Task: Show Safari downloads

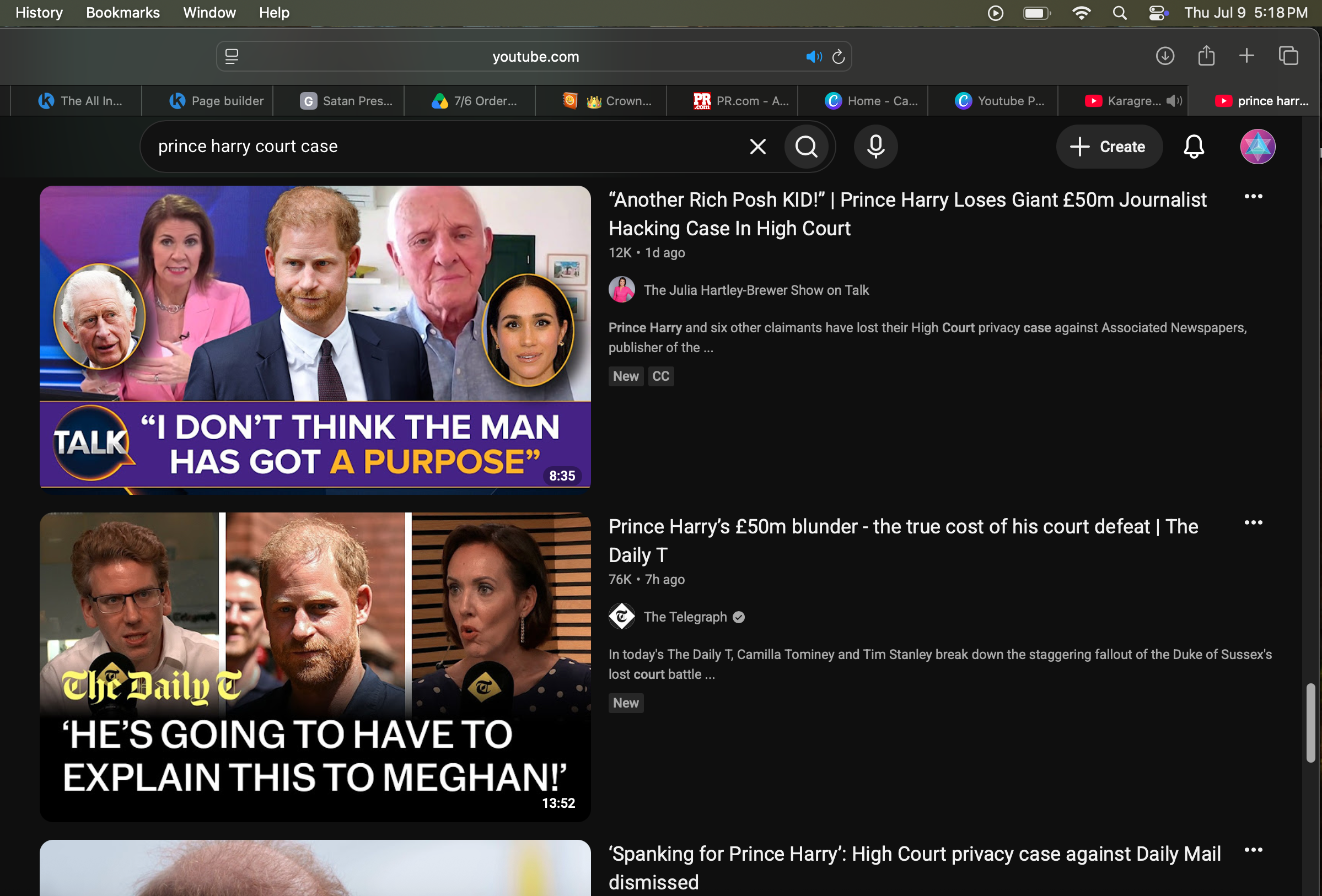Action: click(1165, 56)
